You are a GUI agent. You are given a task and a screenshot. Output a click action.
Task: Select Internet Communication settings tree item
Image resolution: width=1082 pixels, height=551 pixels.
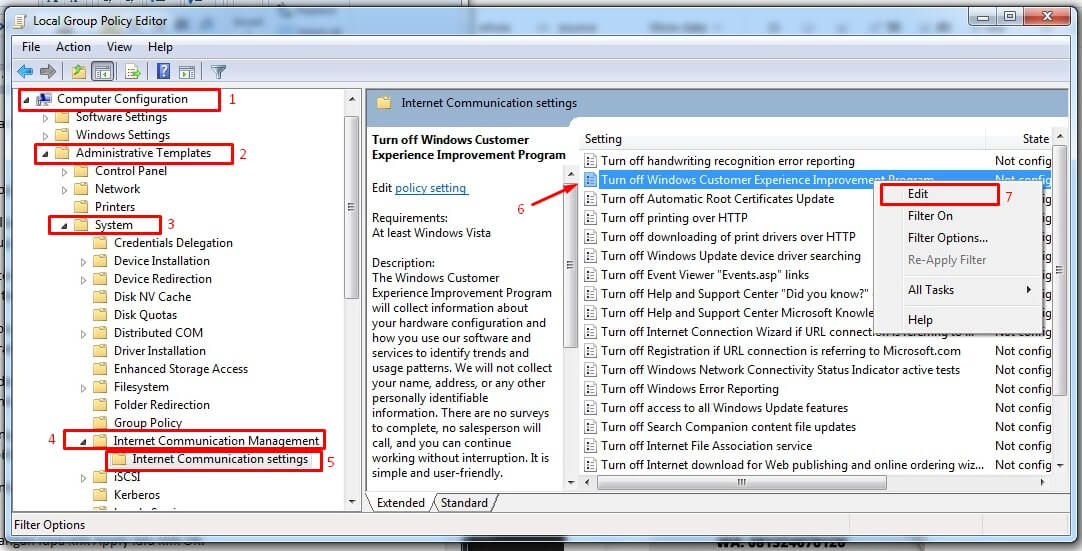pyautogui.click(x=220, y=459)
